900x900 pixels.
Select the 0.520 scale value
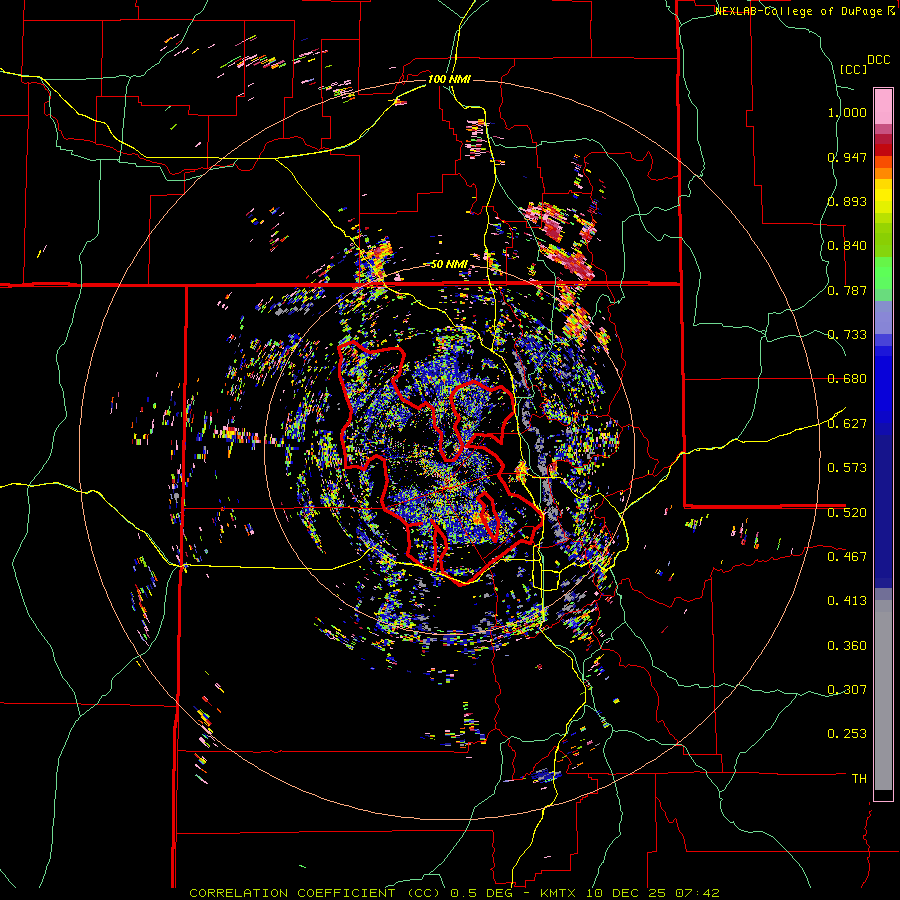(x=847, y=513)
